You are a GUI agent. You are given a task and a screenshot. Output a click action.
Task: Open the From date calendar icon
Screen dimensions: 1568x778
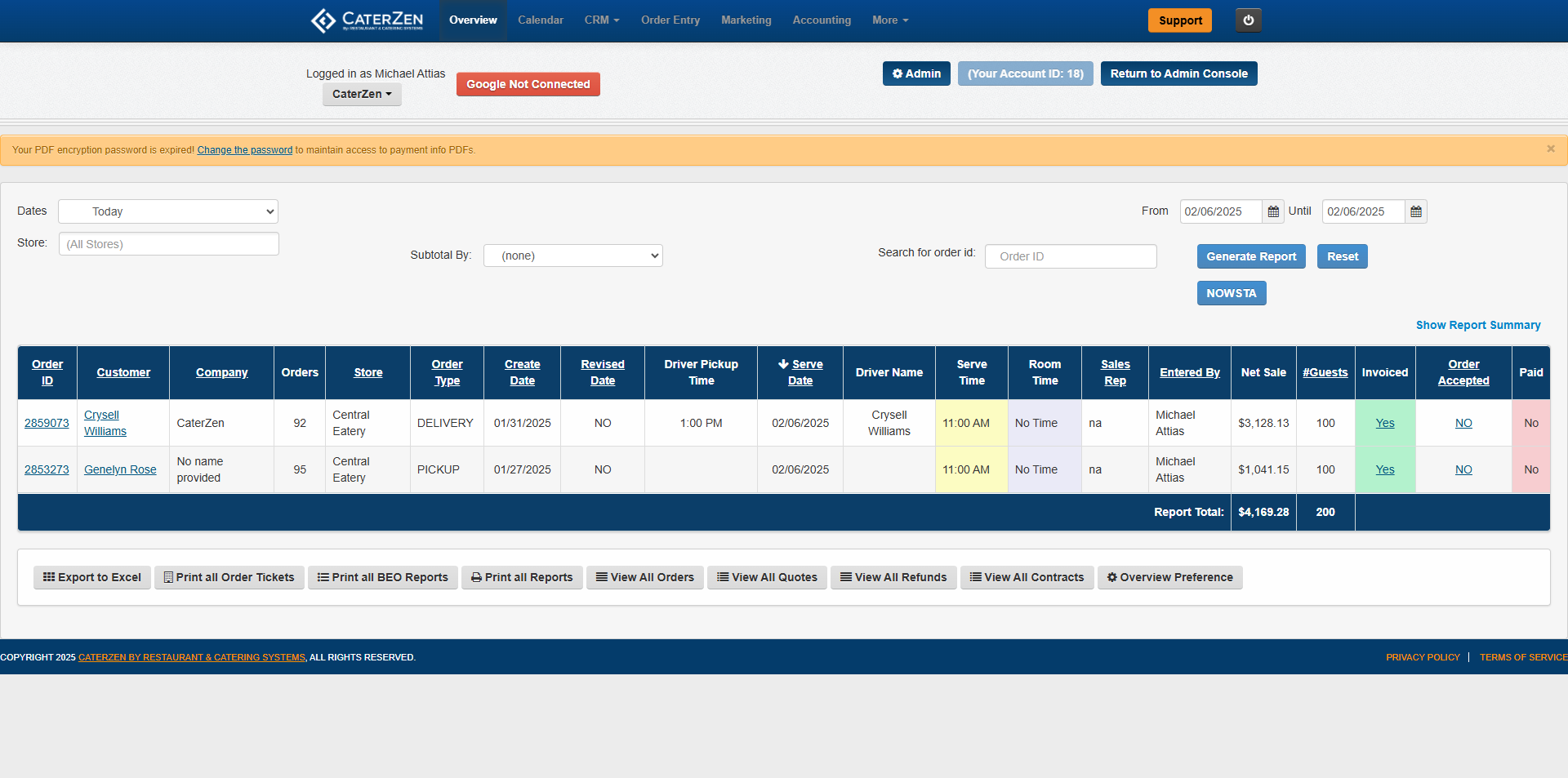[1273, 211]
